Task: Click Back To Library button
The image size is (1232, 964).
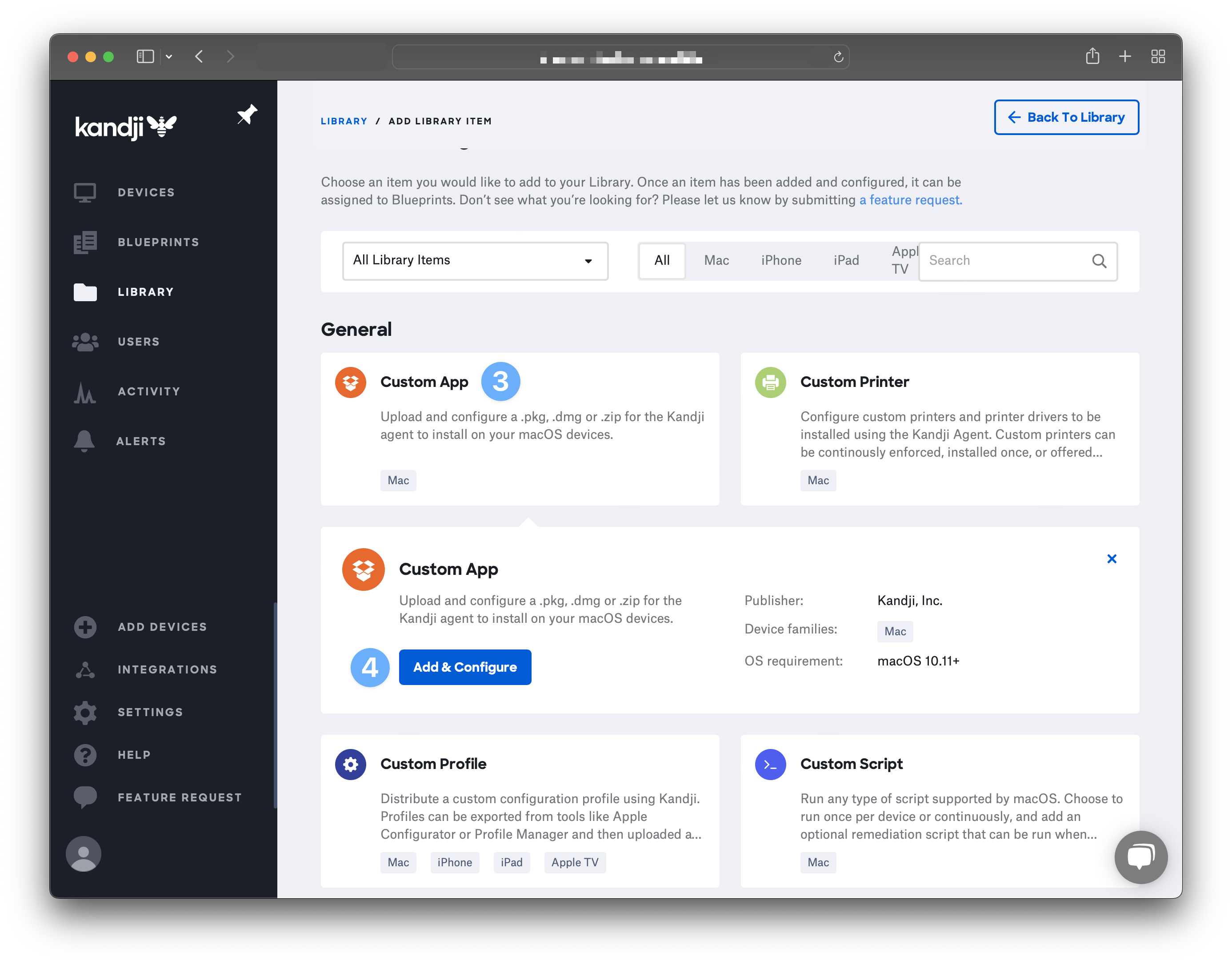Action: tap(1066, 117)
